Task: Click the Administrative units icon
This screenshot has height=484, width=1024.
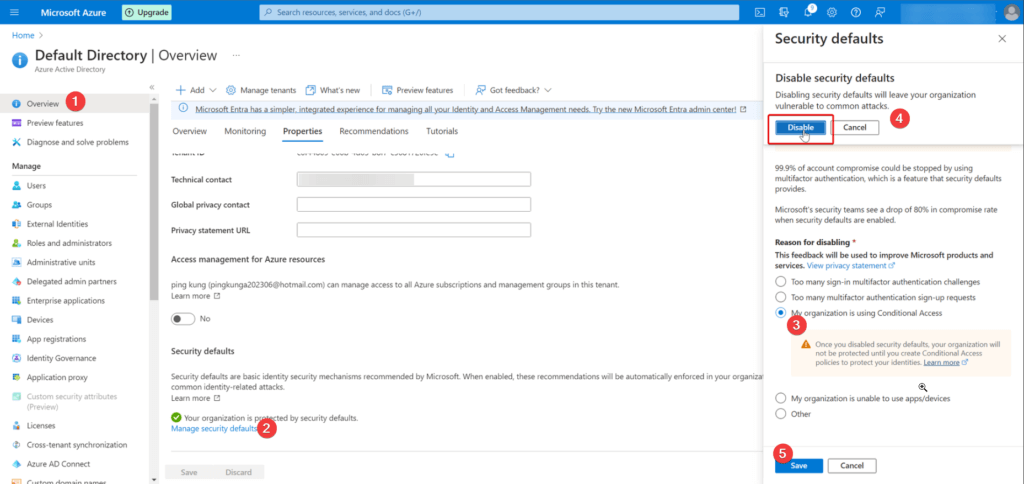Action: pyautogui.click(x=17, y=262)
